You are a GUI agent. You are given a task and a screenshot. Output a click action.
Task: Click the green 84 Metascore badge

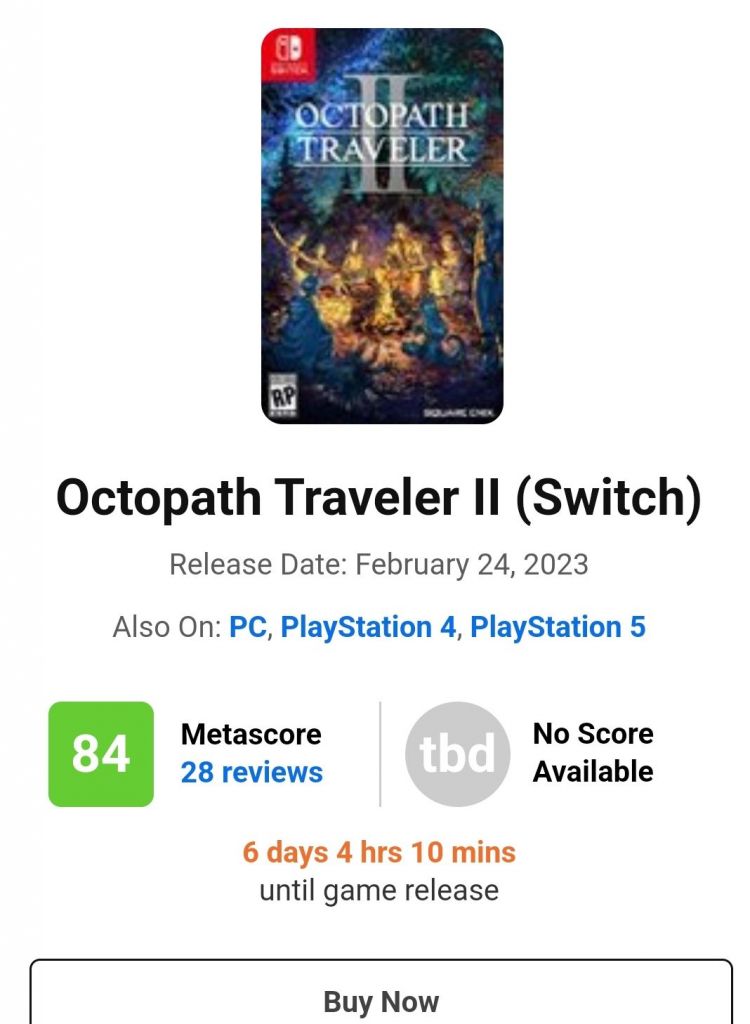(x=101, y=754)
